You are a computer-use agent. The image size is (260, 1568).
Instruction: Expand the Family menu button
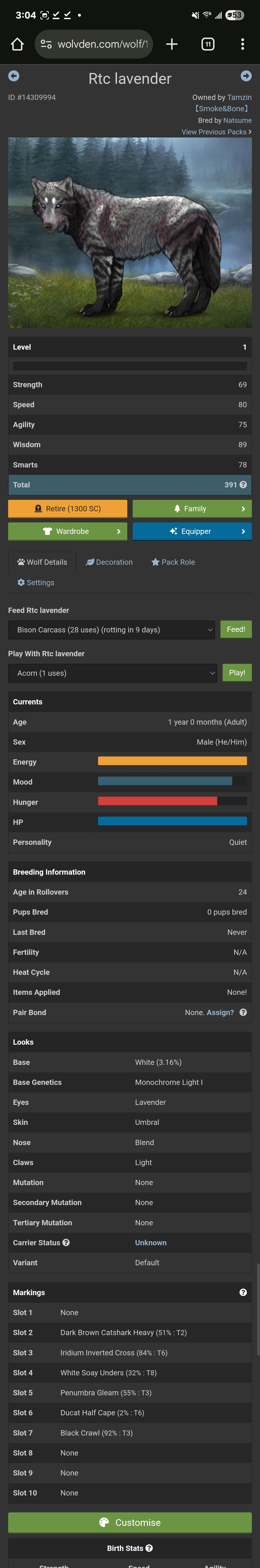click(x=192, y=509)
